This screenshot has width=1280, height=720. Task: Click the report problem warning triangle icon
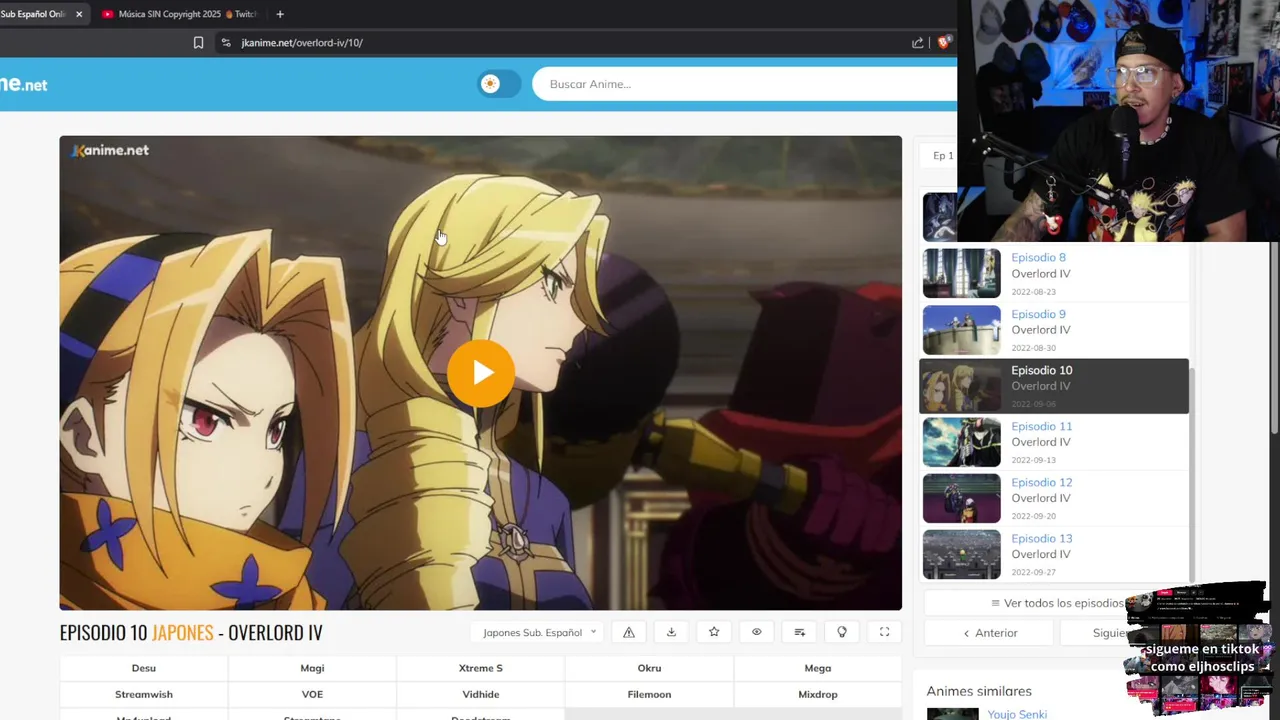[x=629, y=632]
